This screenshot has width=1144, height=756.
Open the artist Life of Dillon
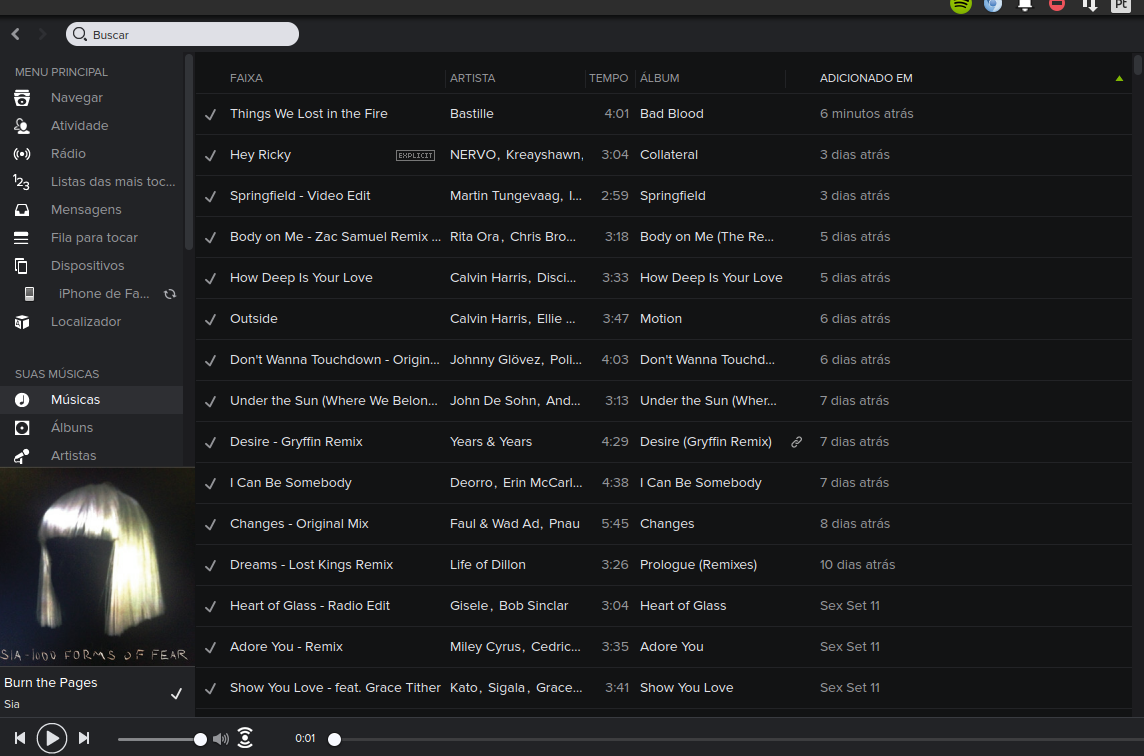(487, 565)
